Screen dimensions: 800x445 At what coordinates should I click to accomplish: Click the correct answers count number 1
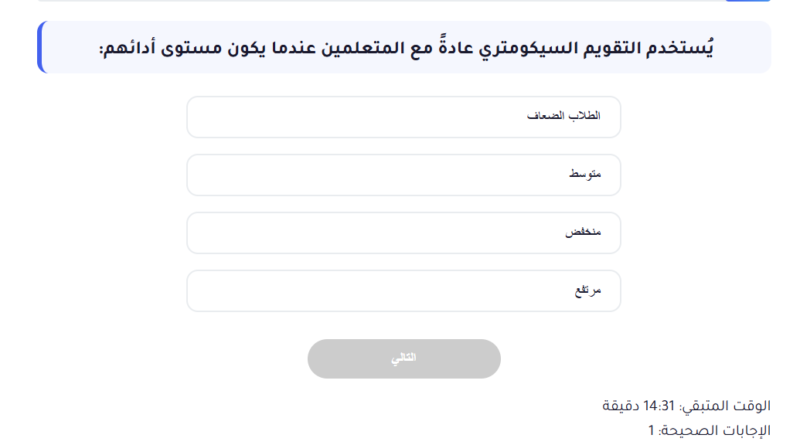651,430
